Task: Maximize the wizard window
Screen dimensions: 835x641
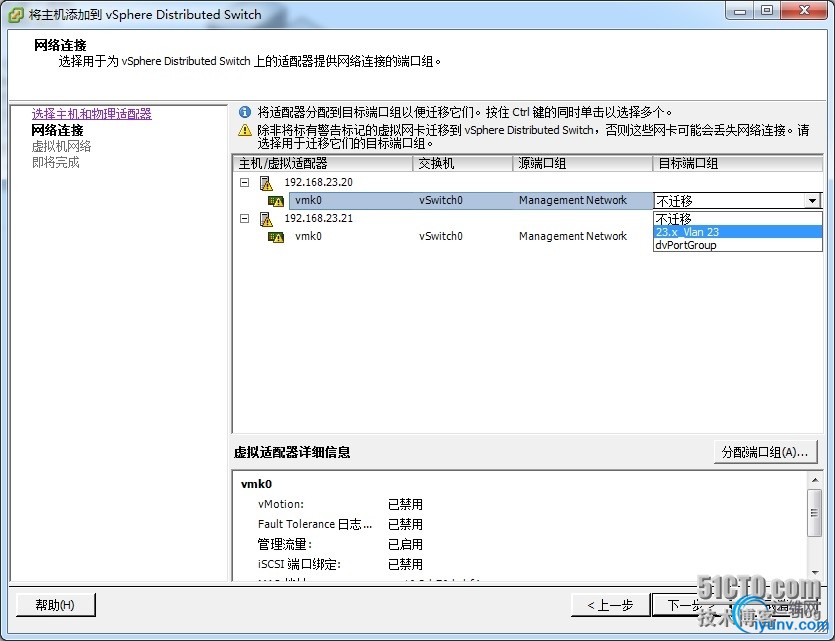Action: click(767, 11)
